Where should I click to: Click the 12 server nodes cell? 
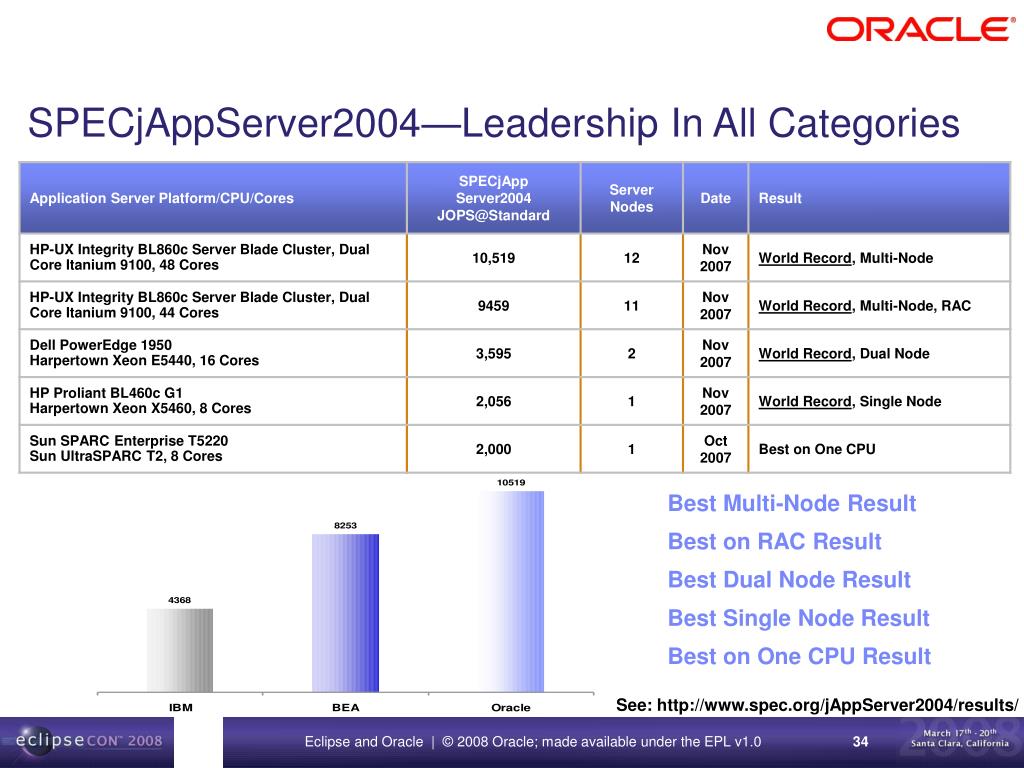[x=632, y=258]
